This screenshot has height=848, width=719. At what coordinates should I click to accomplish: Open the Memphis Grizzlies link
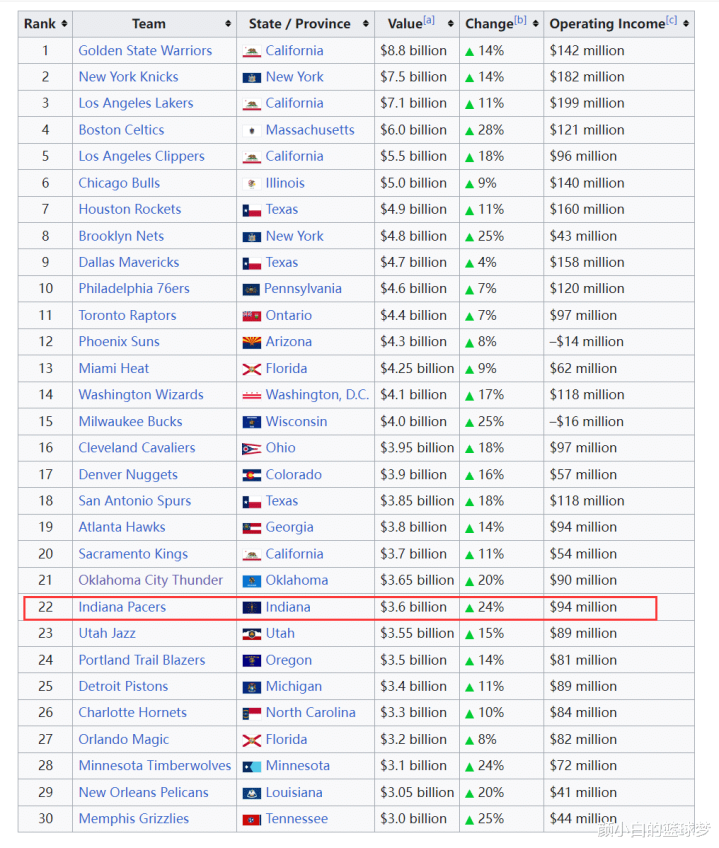pos(134,819)
